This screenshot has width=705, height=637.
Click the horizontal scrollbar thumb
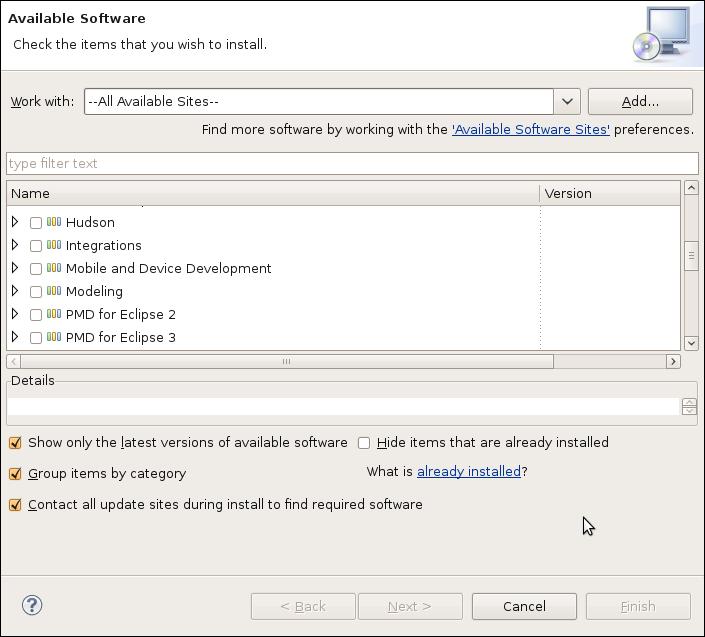287,361
